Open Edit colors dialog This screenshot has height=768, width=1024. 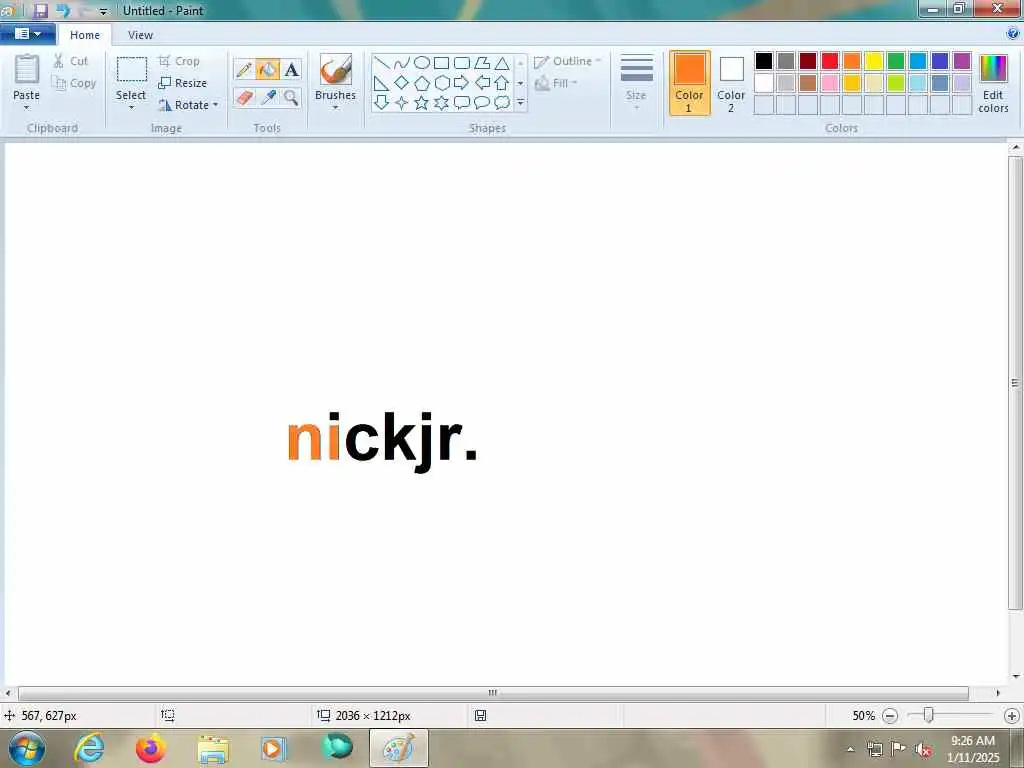click(x=993, y=84)
